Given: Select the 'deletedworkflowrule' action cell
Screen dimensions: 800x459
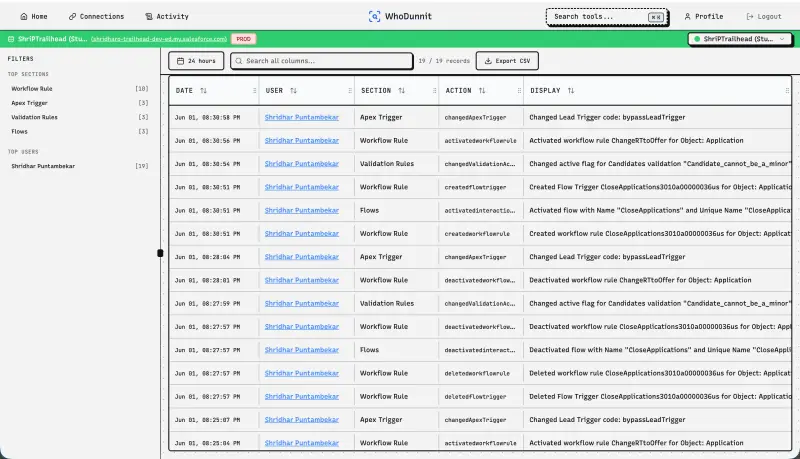Looking at the screenshot, I should coord(481,373).
